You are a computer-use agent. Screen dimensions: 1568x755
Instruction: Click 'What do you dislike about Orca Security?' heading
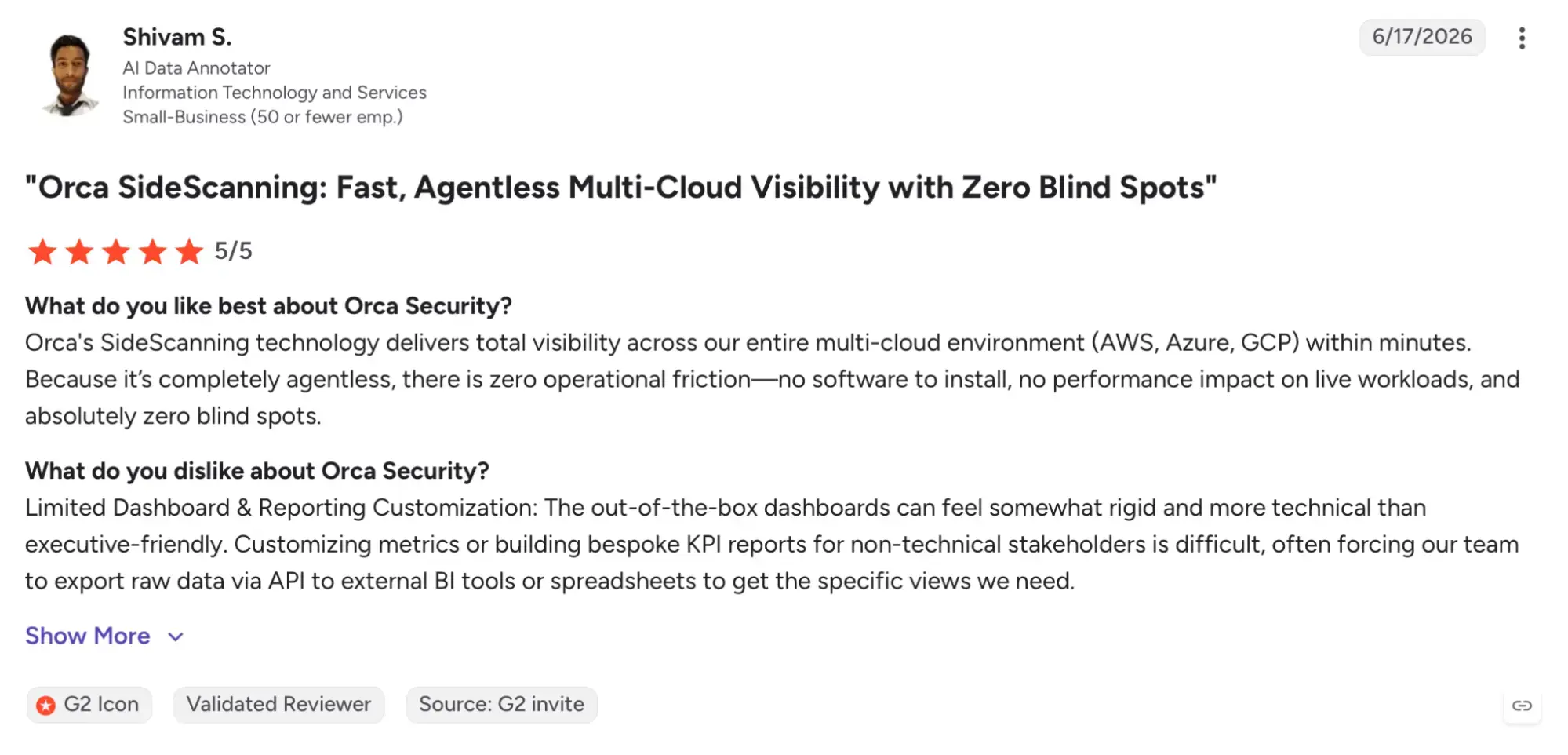coord(257,471)
